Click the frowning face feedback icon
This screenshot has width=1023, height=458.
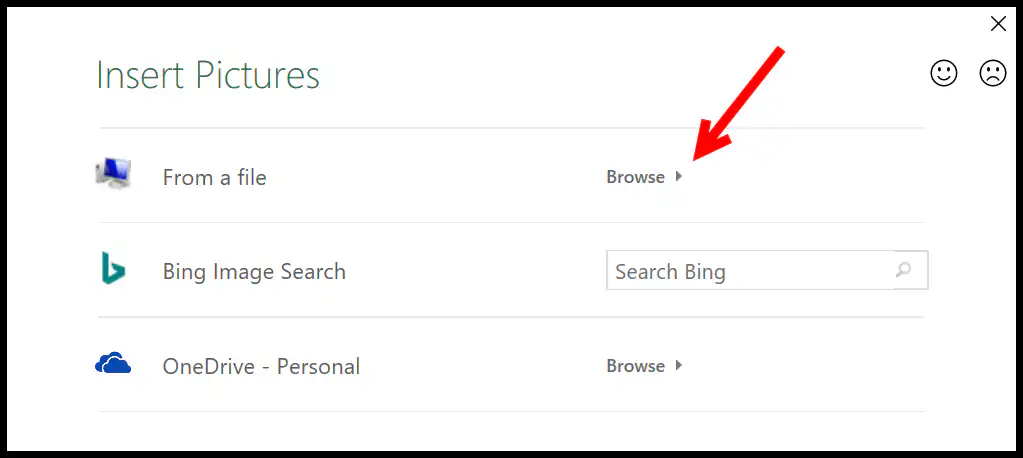(x=993, y=73)
